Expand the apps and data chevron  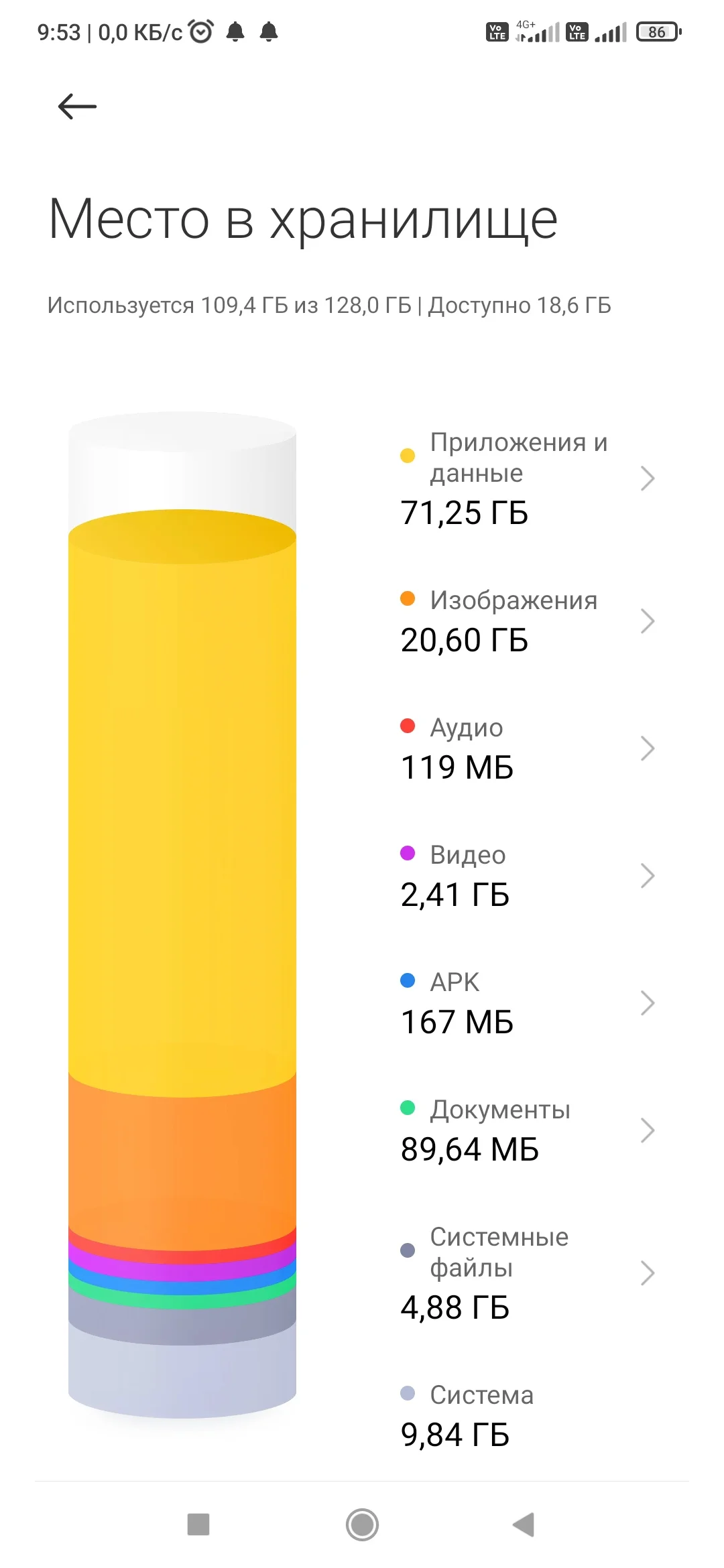click(647, 478)
